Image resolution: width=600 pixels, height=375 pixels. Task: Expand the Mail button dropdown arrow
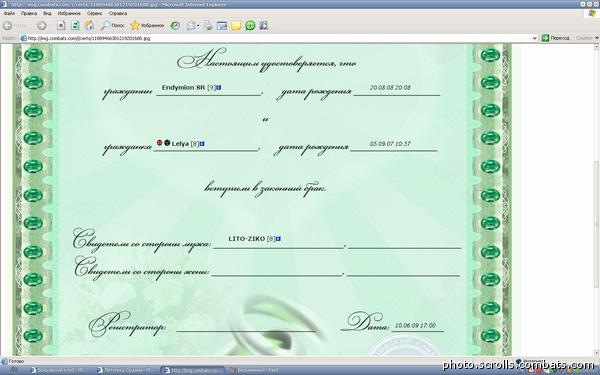[198, 26]
